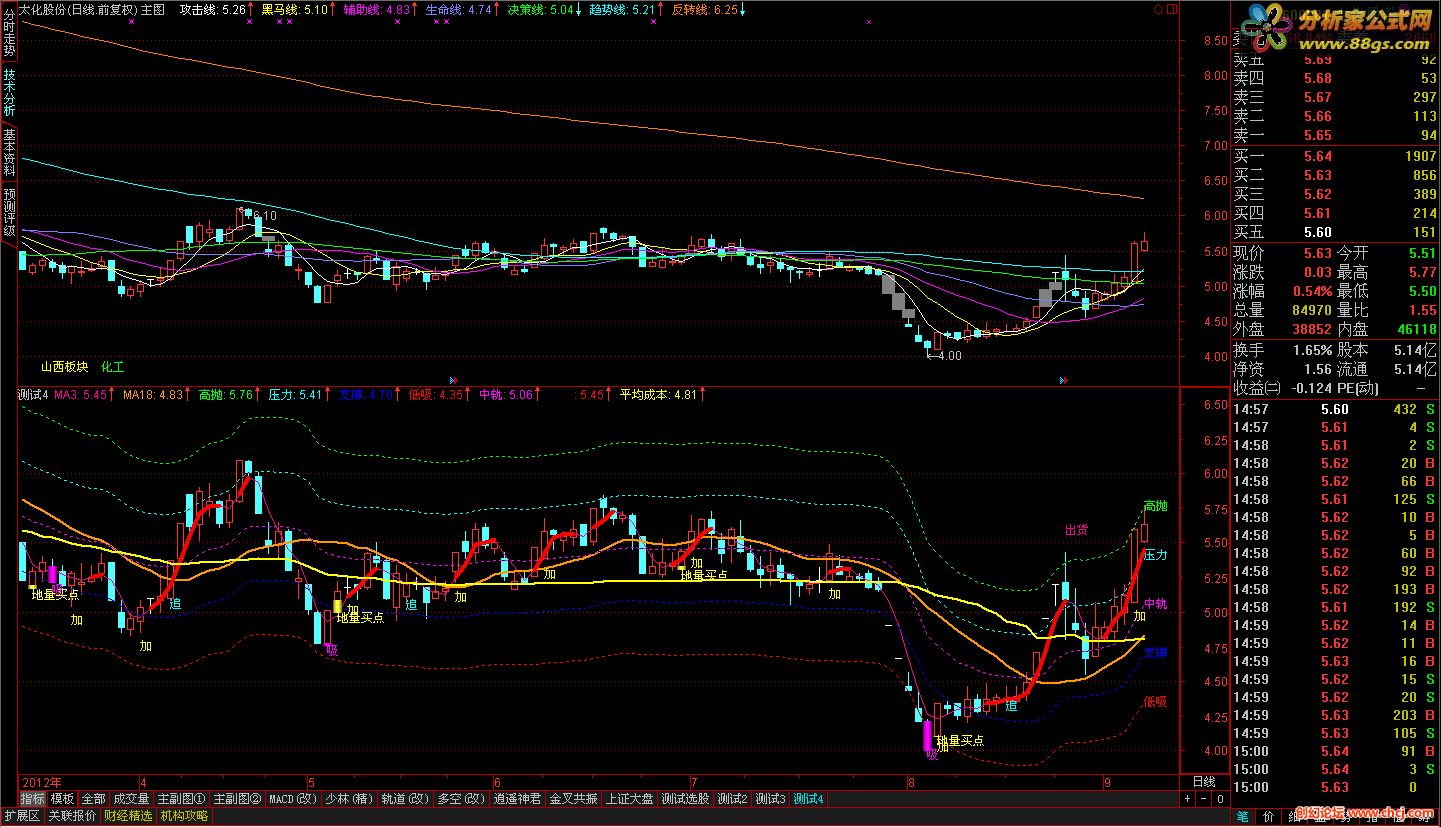Click the 反转线: 6.25 indicator label
This screenshot has height=827, width=1441.
705,9
